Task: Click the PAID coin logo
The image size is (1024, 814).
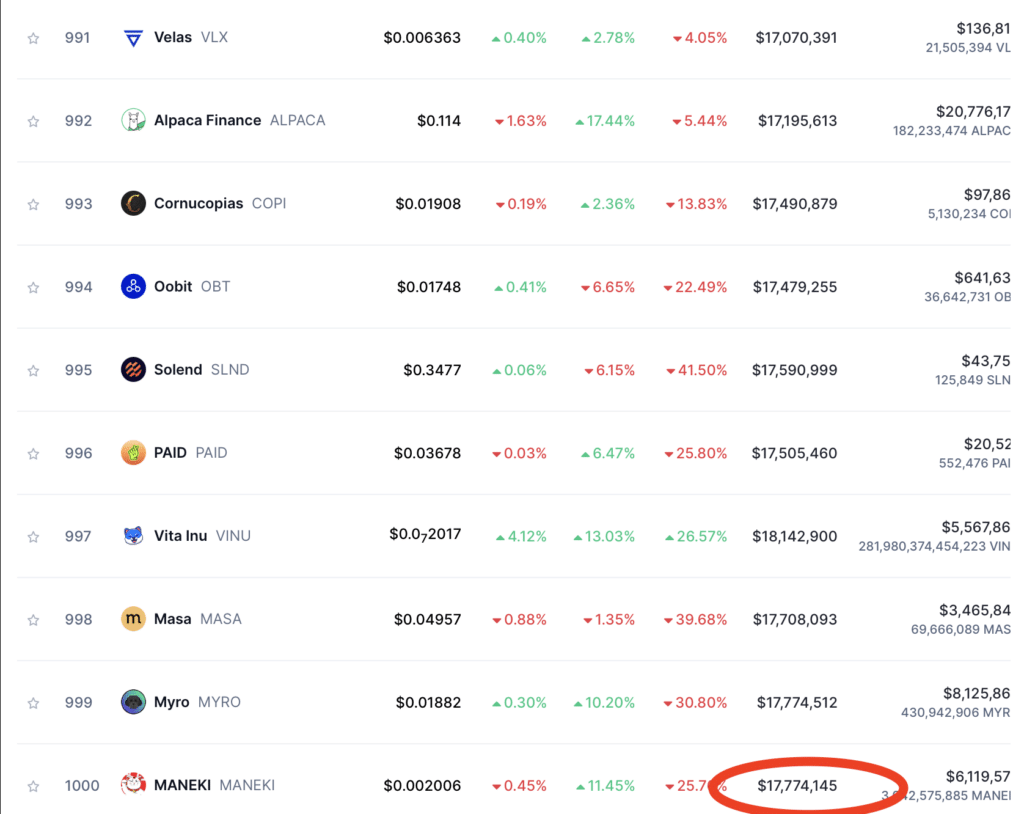Action: 133,453
